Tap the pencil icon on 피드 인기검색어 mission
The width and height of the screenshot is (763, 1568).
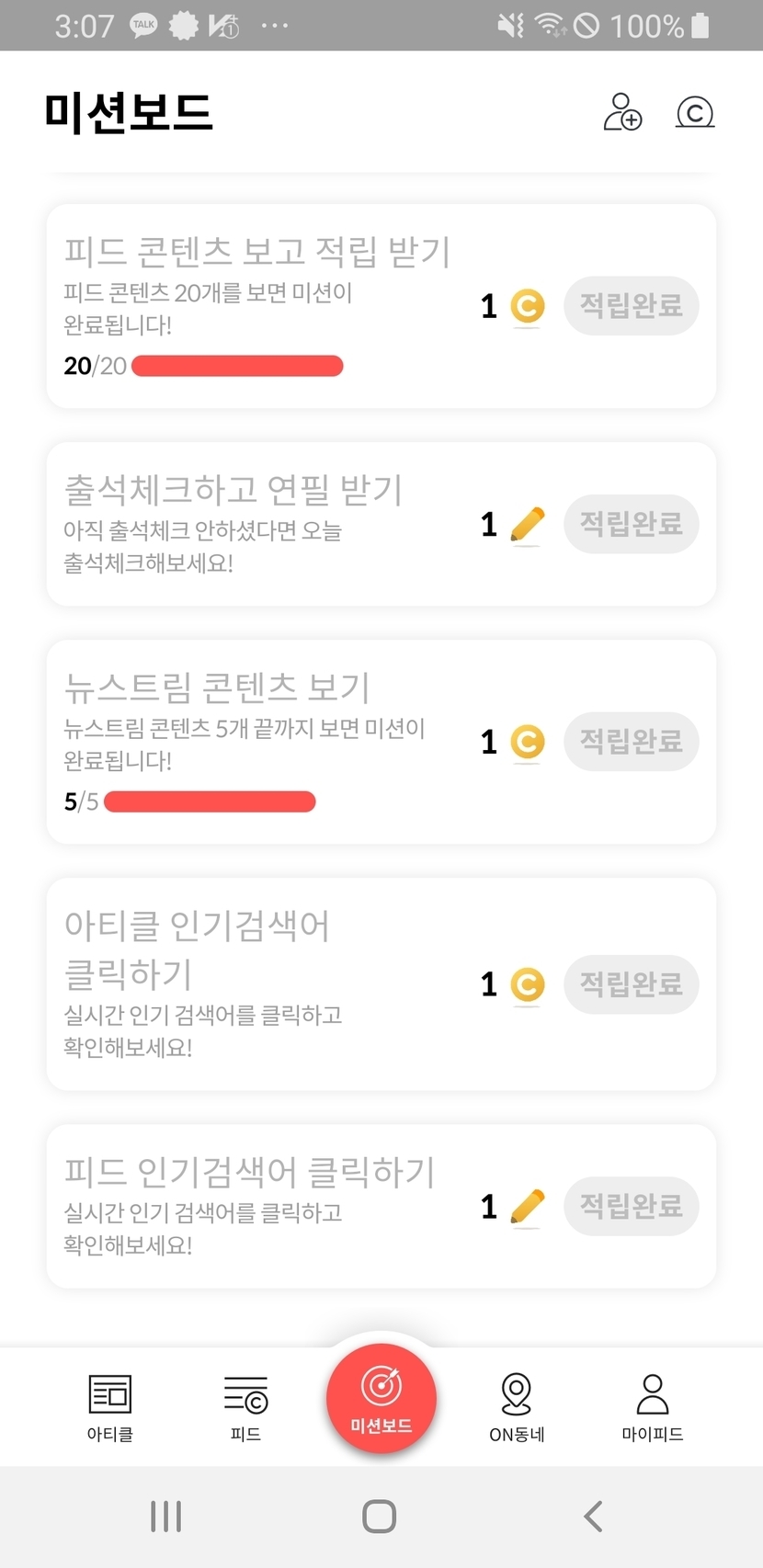click(x=527, y=1207)
